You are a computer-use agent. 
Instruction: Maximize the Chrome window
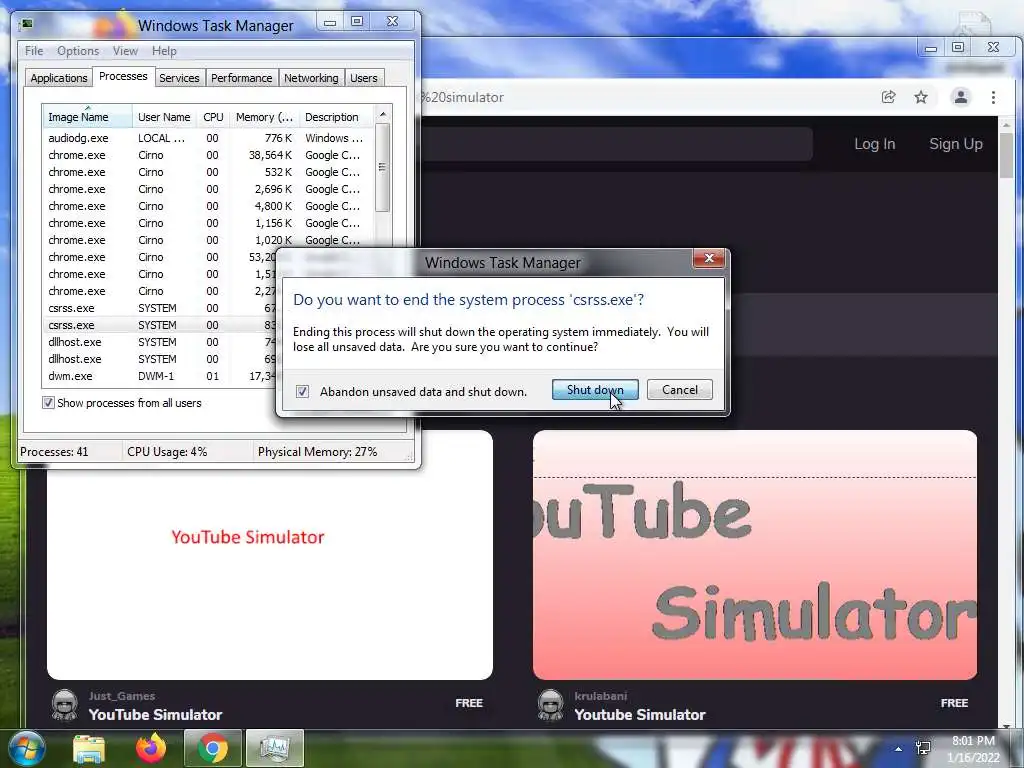click(x=958, y=47)
